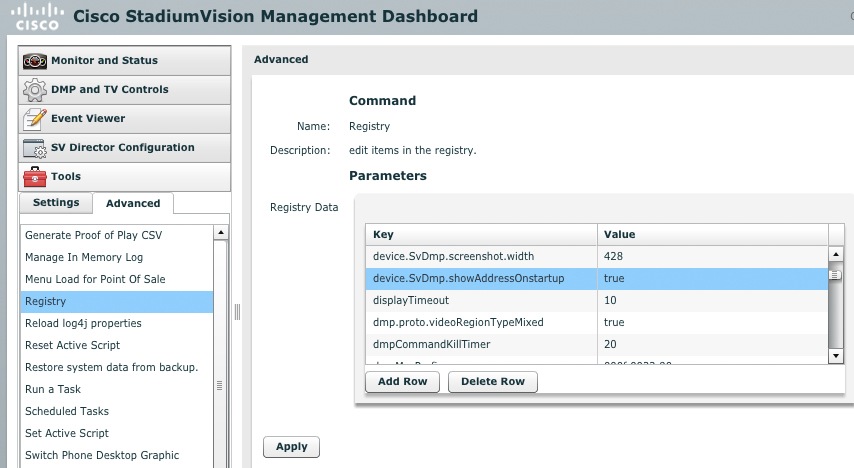The height and width of the screenshot is (468, 854).
Task: Select the Registry command in list
Action: tap(117, 301)
